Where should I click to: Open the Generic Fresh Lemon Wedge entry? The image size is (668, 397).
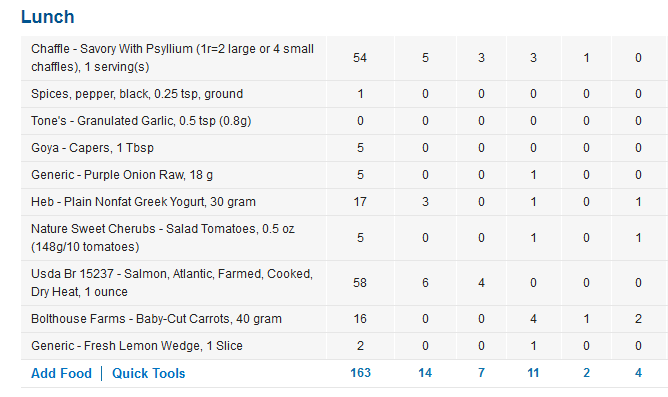tap(137, 345)
